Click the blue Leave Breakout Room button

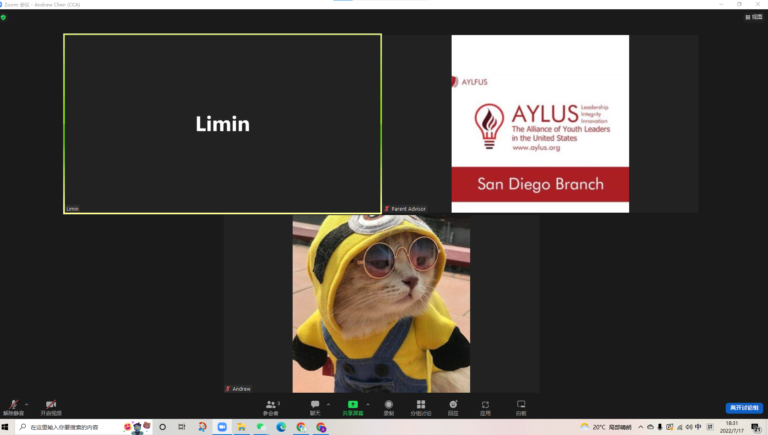coord(744,408)
